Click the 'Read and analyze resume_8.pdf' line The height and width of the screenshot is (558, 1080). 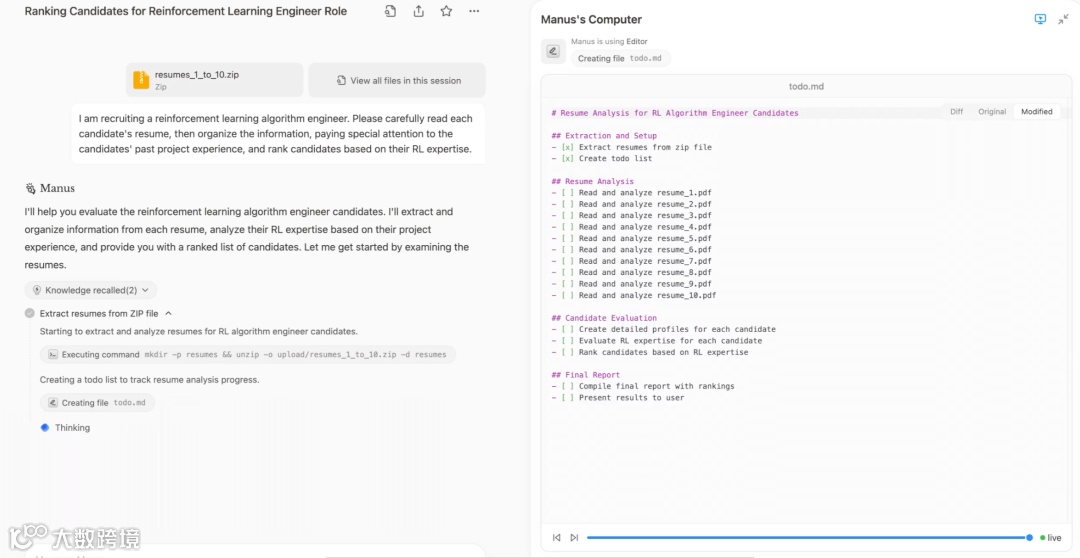click(632, 273)
